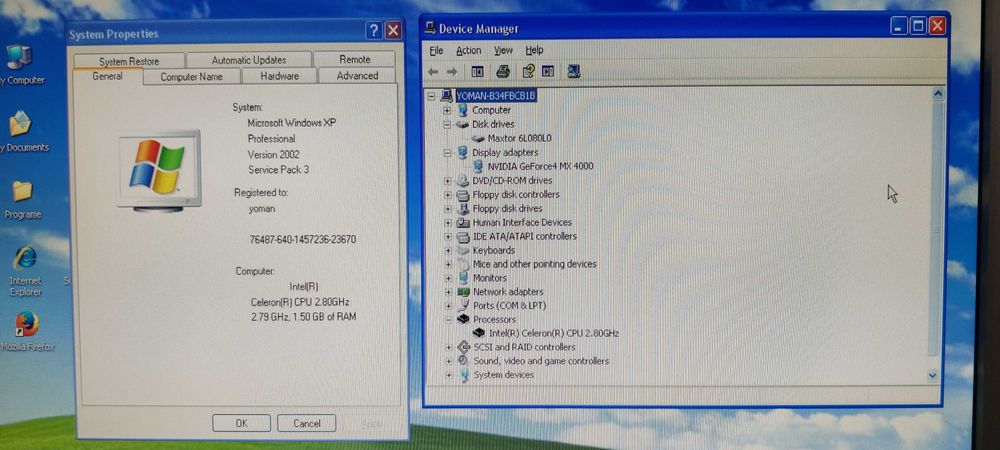
Task: Click the Device Manager vertical scrollbar thumb
Action: 936,228
